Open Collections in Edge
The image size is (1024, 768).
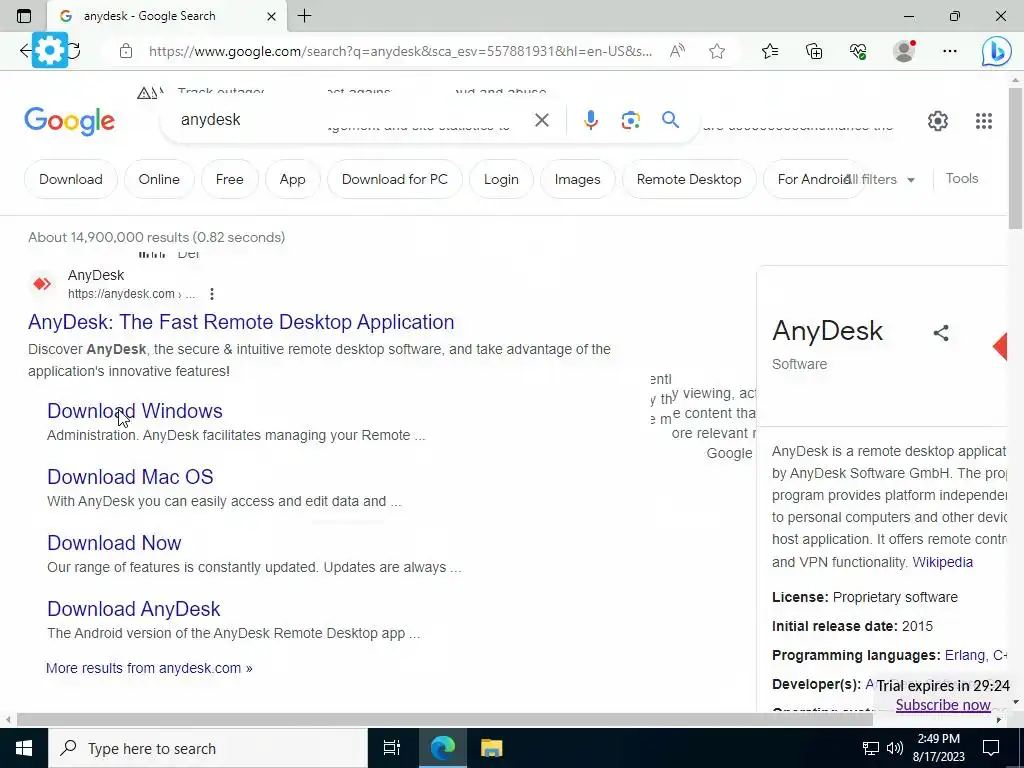pos(814,51)
